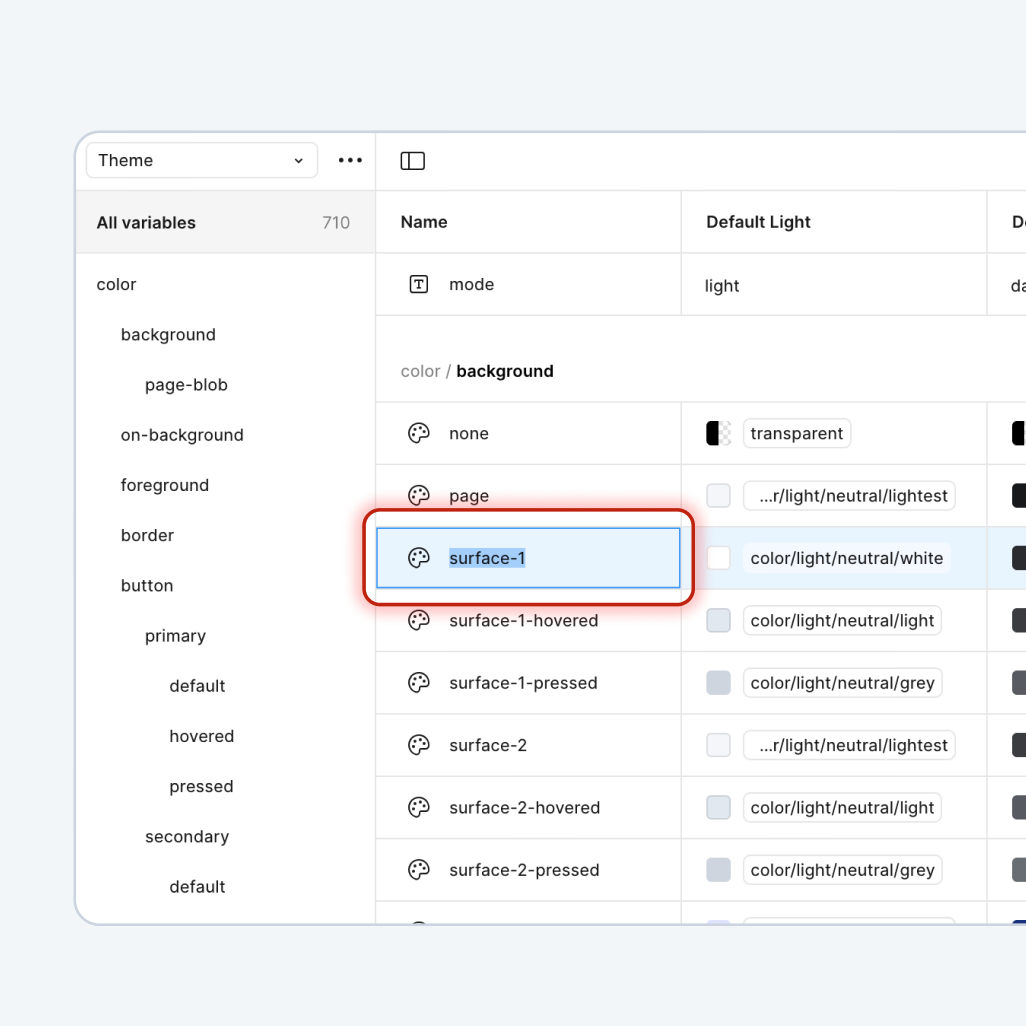Viewport: 1026px width, 1026px height.
Task: Click the palette icon for page variable
Action: tap(419, 495)
